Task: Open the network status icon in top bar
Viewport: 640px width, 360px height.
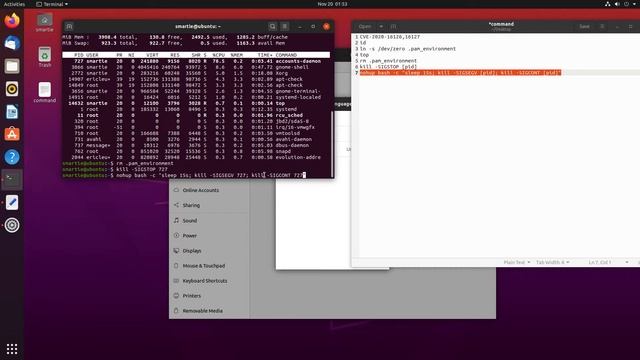Action: pyautogui.click(x=607, y=4)
